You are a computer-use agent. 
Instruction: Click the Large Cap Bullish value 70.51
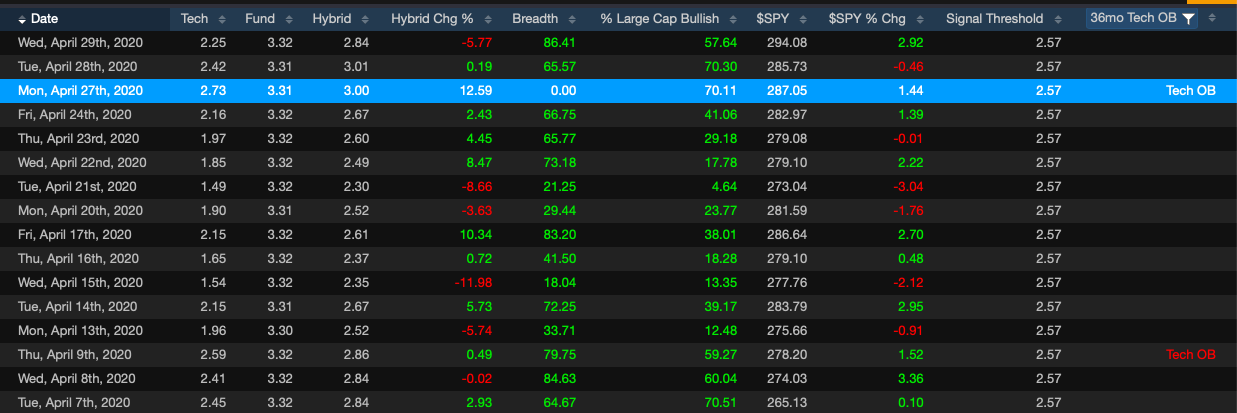pos(720,403)
